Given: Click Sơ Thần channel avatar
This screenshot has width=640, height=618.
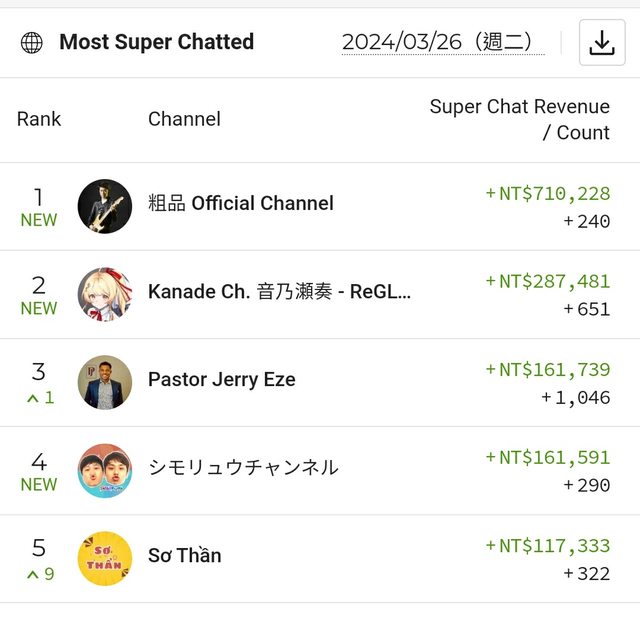Looking at the screenshot, I should pyautogui.click(x=105, y=558).
